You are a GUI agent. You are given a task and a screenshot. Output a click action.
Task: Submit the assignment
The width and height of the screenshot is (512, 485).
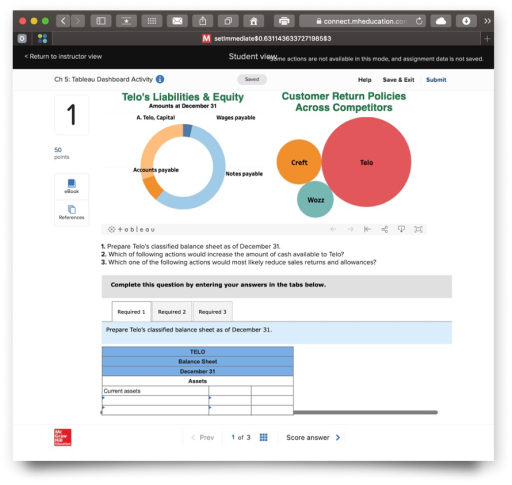point(436,80)
